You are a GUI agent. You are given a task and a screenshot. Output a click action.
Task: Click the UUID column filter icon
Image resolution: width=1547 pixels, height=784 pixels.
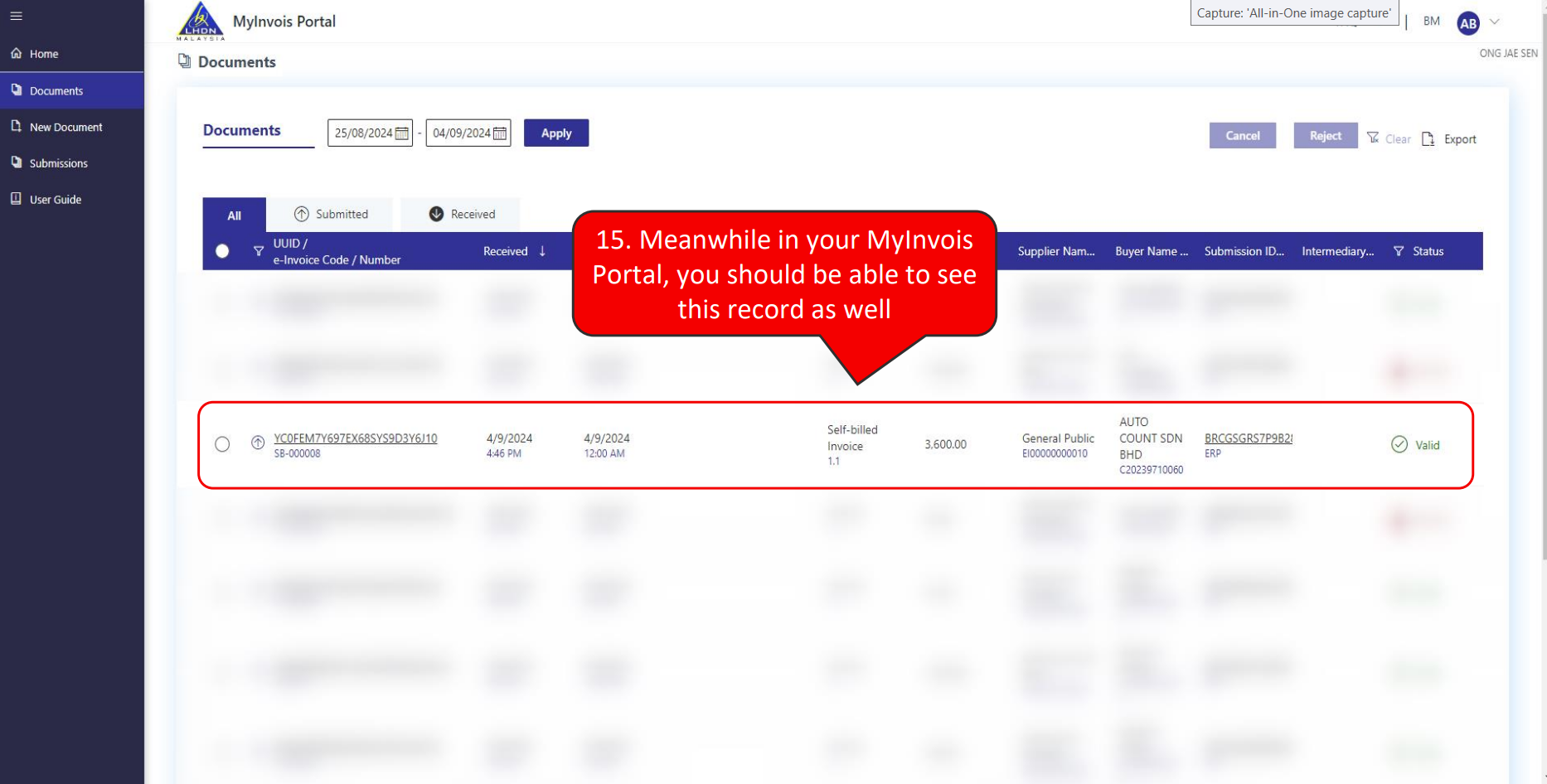coord(259,251)
